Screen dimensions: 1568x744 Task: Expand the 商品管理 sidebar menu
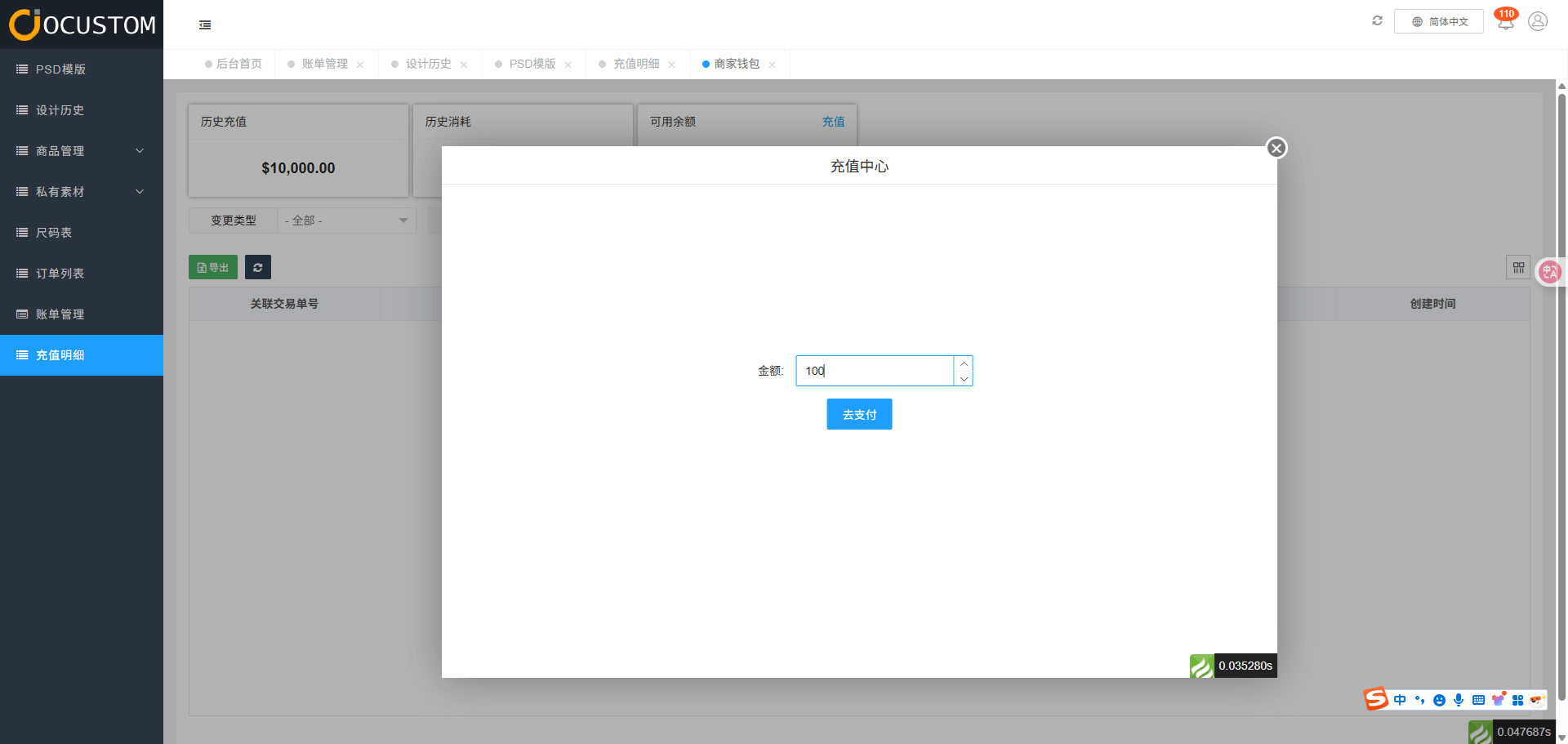(82, 151)
